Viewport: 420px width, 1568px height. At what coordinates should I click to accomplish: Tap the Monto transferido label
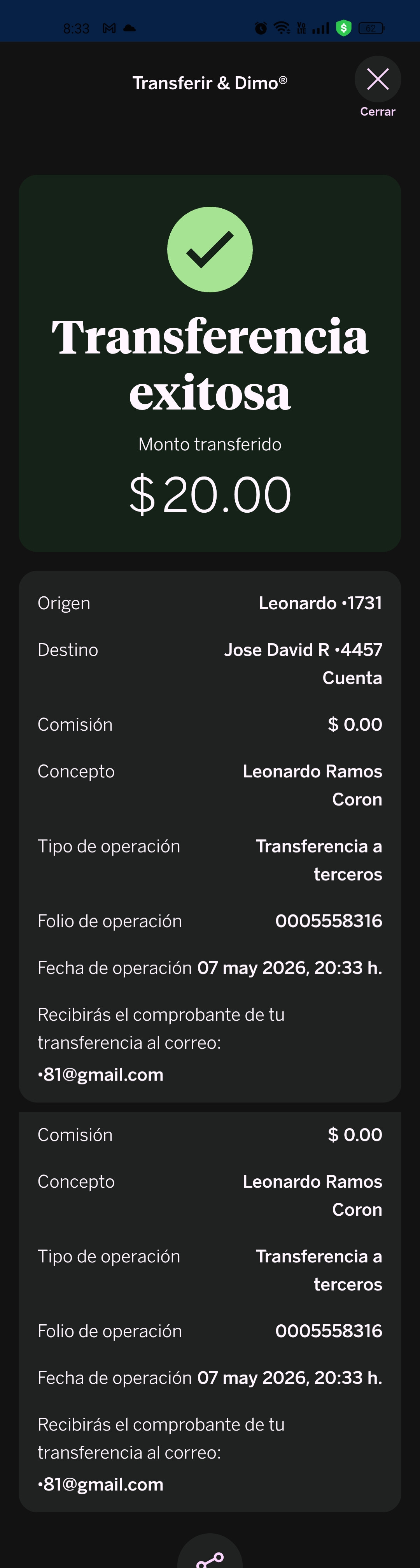pos(210,444)
